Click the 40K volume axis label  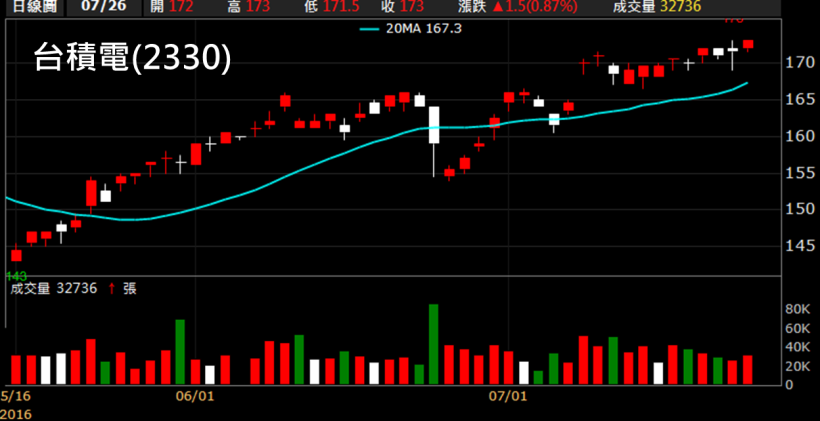(x=798, y=347)
